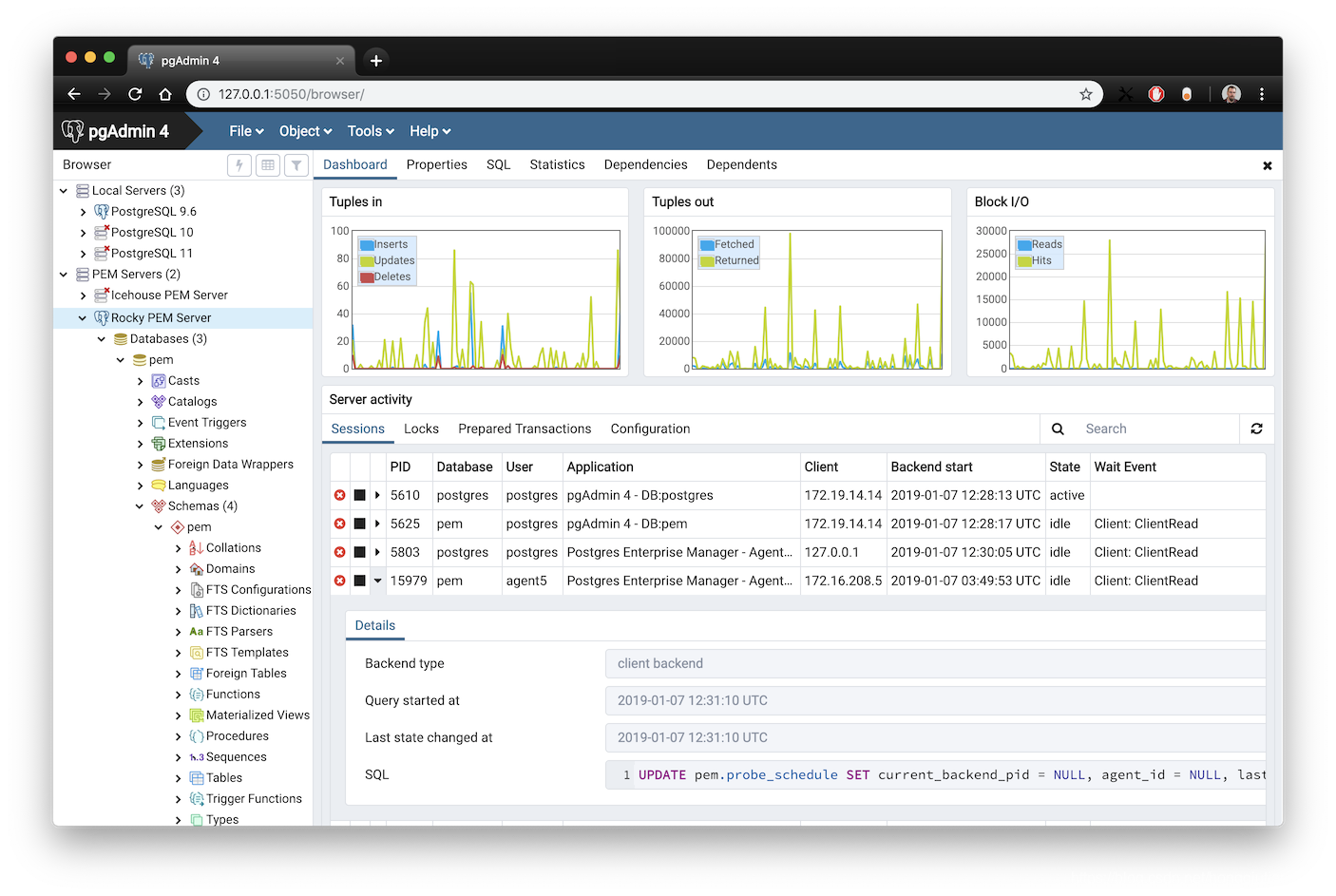Click the search magnifier in Server activity
The width and height of the screenshot is (1336, 896).
[1057, 429]
